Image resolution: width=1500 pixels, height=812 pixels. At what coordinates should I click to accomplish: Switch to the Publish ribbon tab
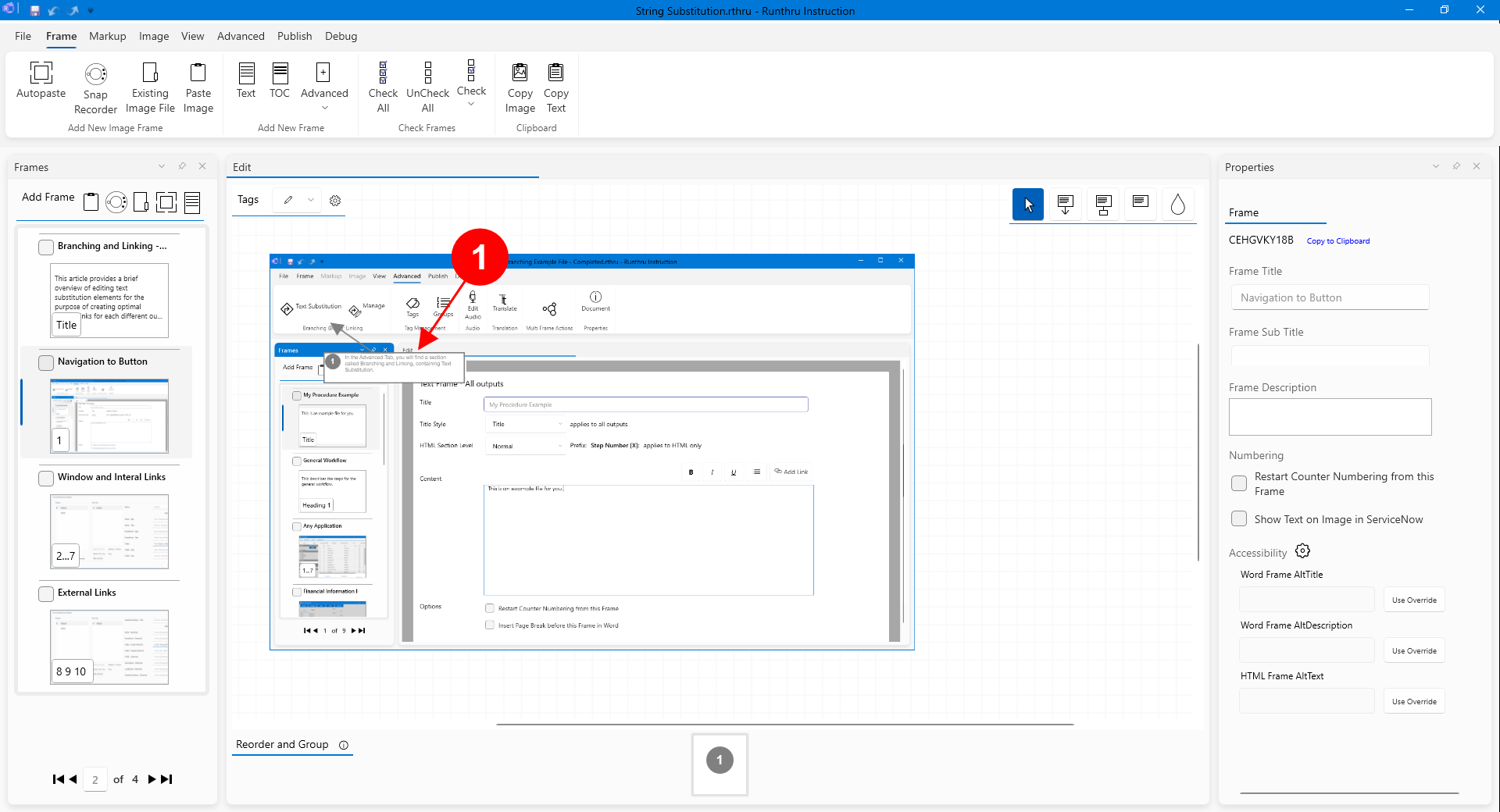[294, 36]
